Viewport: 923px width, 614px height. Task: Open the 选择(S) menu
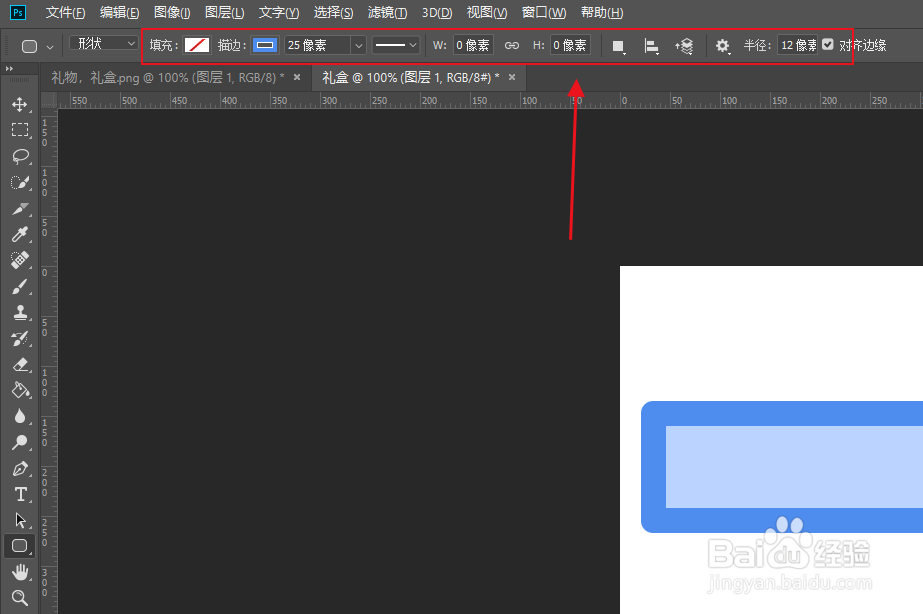(x=333, y=12)
